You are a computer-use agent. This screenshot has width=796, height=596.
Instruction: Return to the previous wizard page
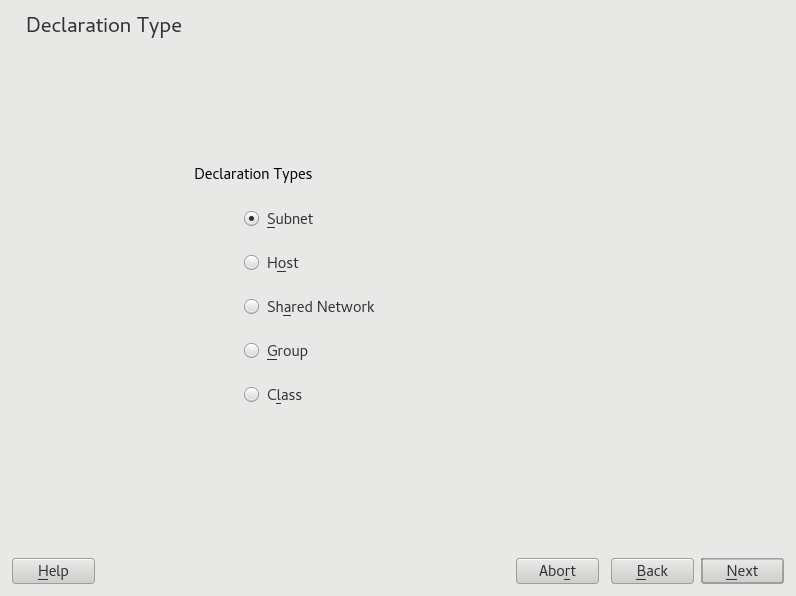pyautogui.click(x=652, y=571)
